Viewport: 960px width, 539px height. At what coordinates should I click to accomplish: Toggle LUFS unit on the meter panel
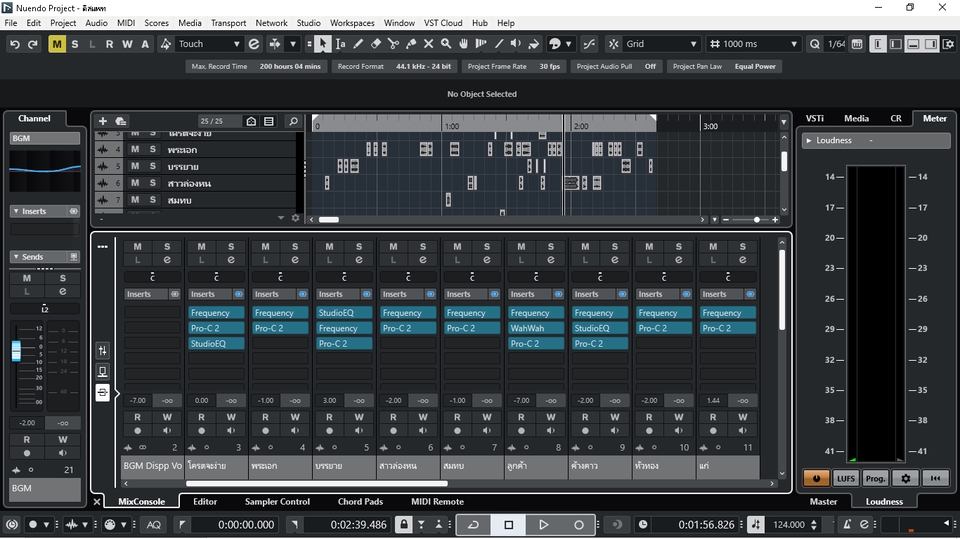(x=846, y=478)
